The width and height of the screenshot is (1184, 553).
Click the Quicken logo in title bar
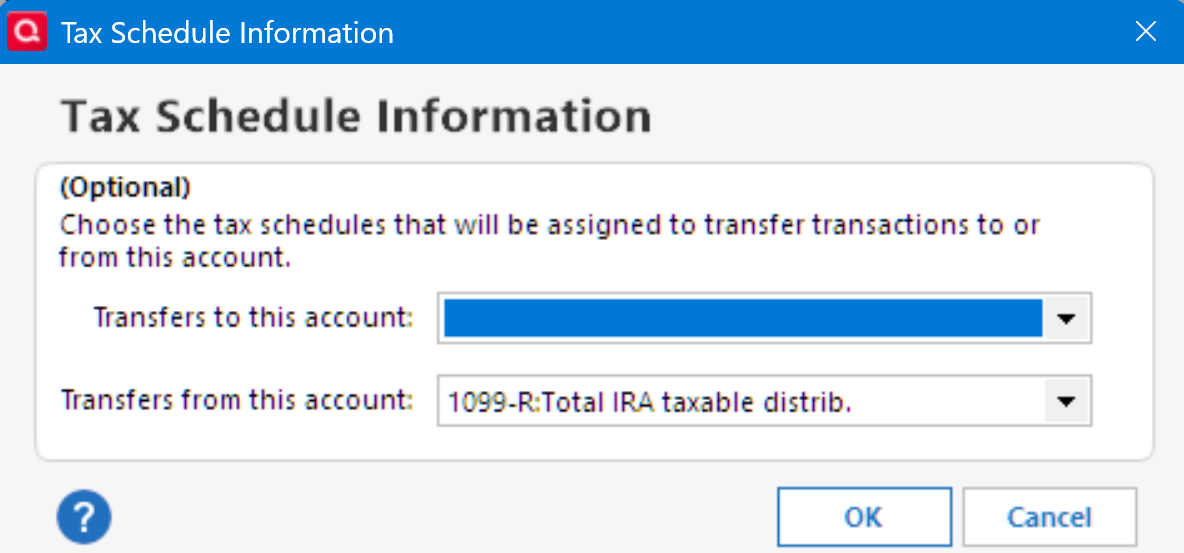[x=26, y=32]
